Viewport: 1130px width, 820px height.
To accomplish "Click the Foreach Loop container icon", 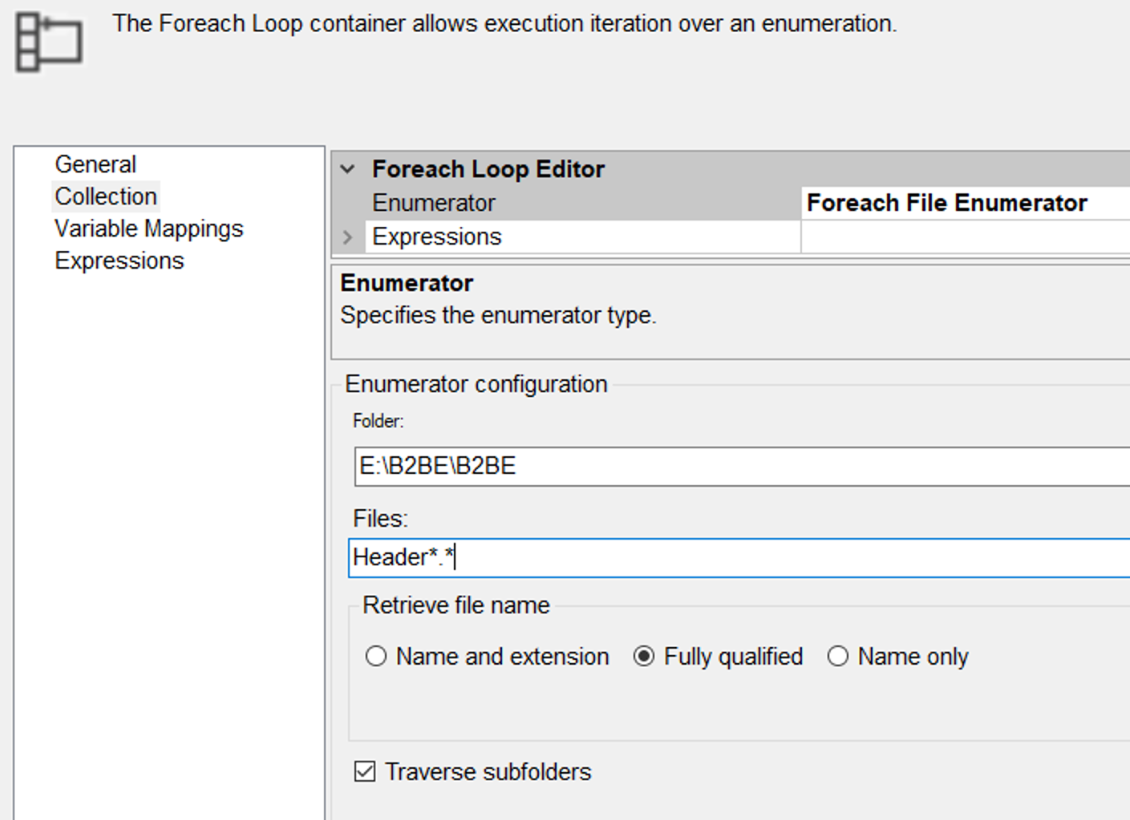I will coord(48,42).
